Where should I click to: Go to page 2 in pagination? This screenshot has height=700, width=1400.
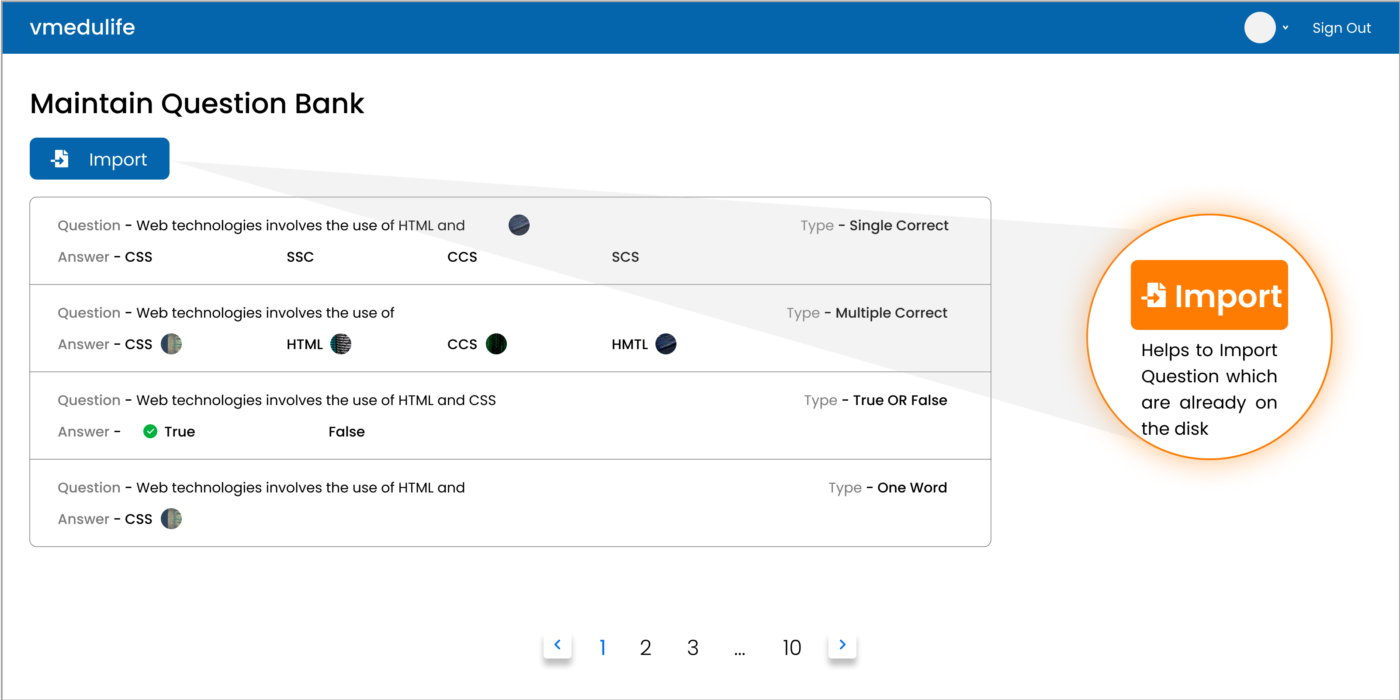[645, 648]
